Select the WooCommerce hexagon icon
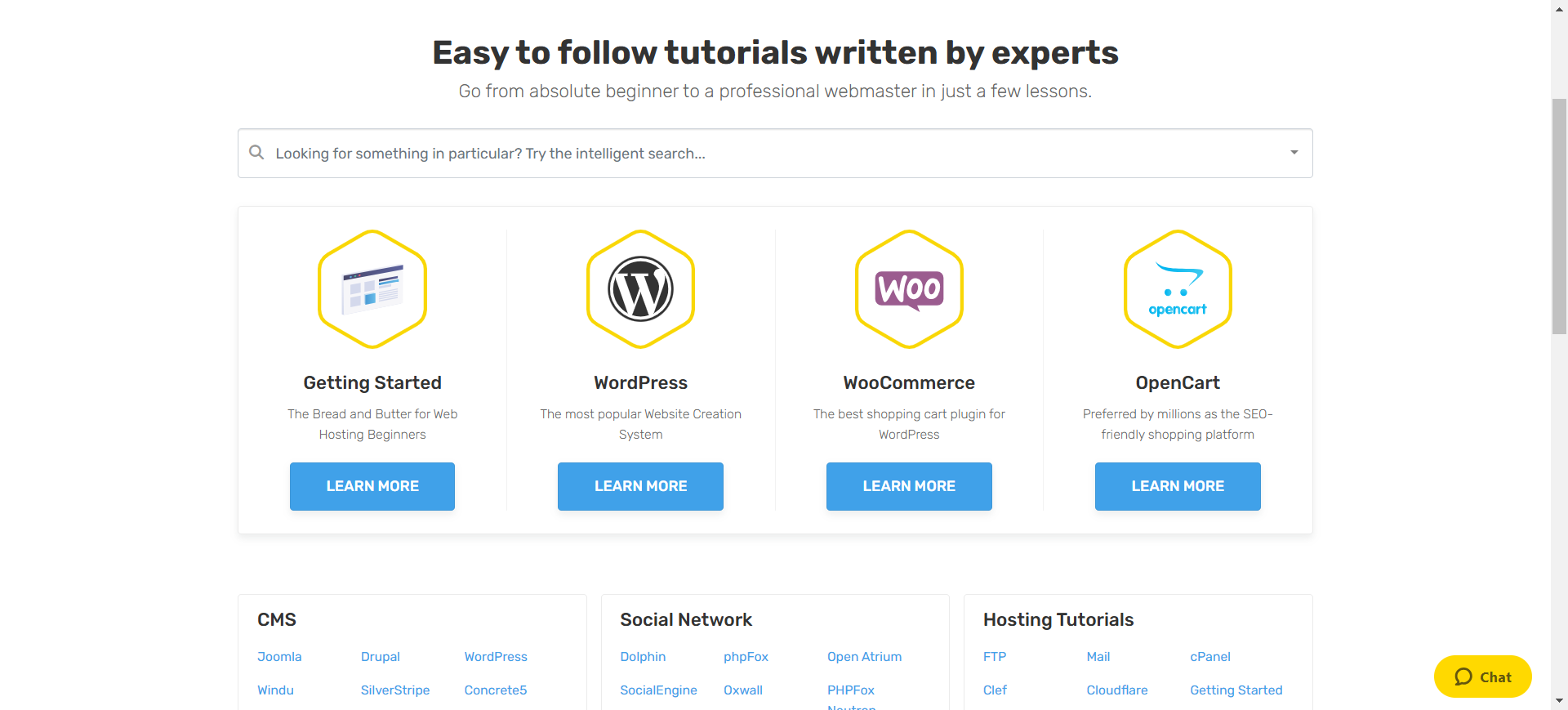1568x710 pixels. pyautogui.click(x=909, y=288)
